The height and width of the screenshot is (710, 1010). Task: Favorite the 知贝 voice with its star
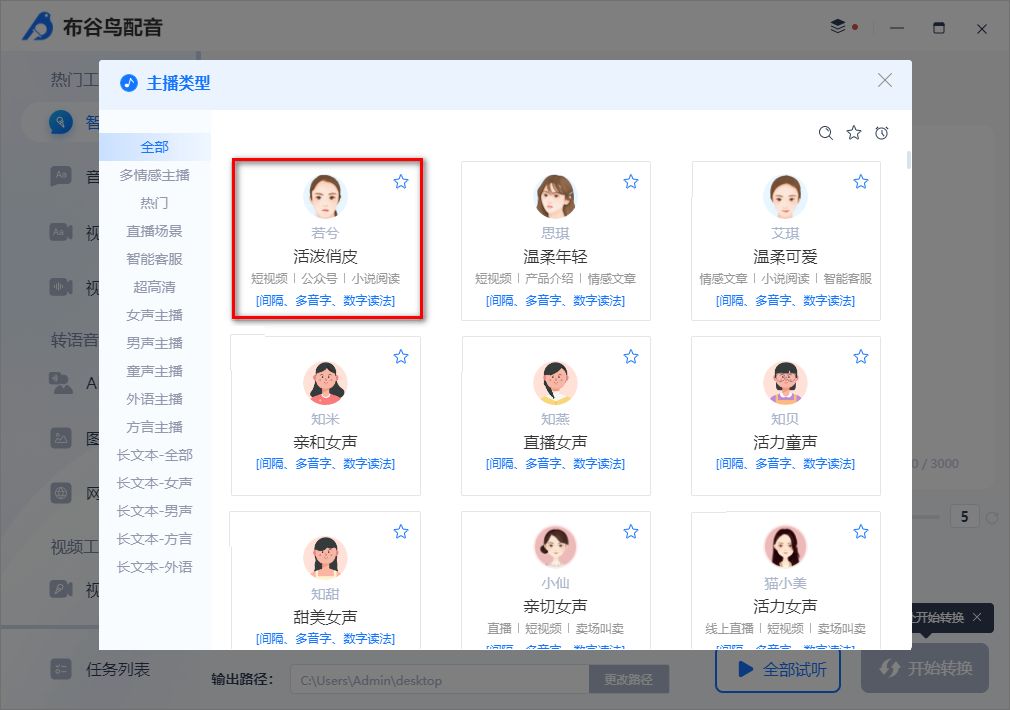coord(861,356)
